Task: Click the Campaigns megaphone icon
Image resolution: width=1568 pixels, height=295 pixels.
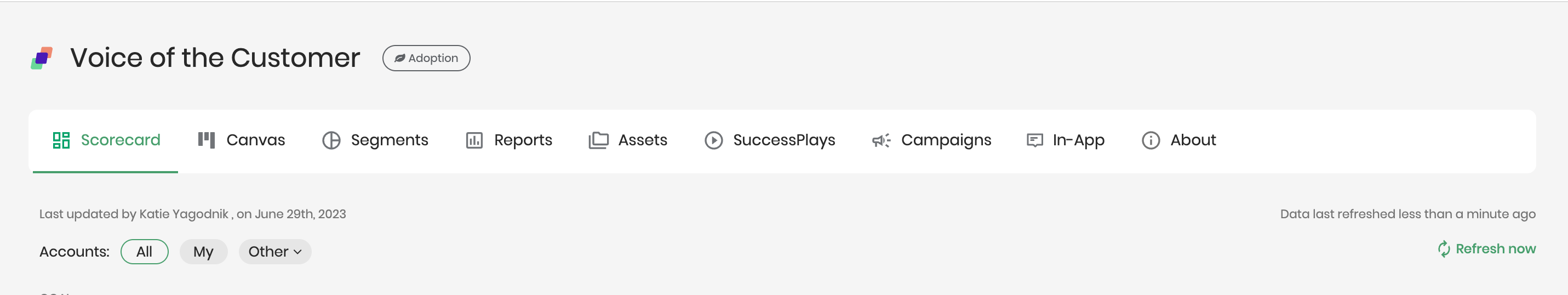Action: [881, 140]
